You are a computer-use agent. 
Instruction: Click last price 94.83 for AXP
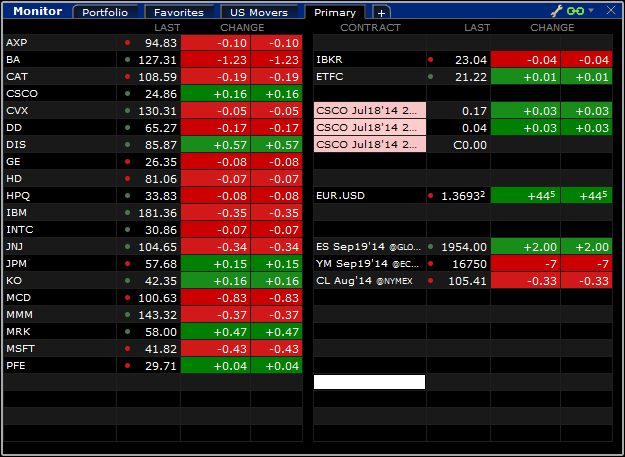pos(161,43)
